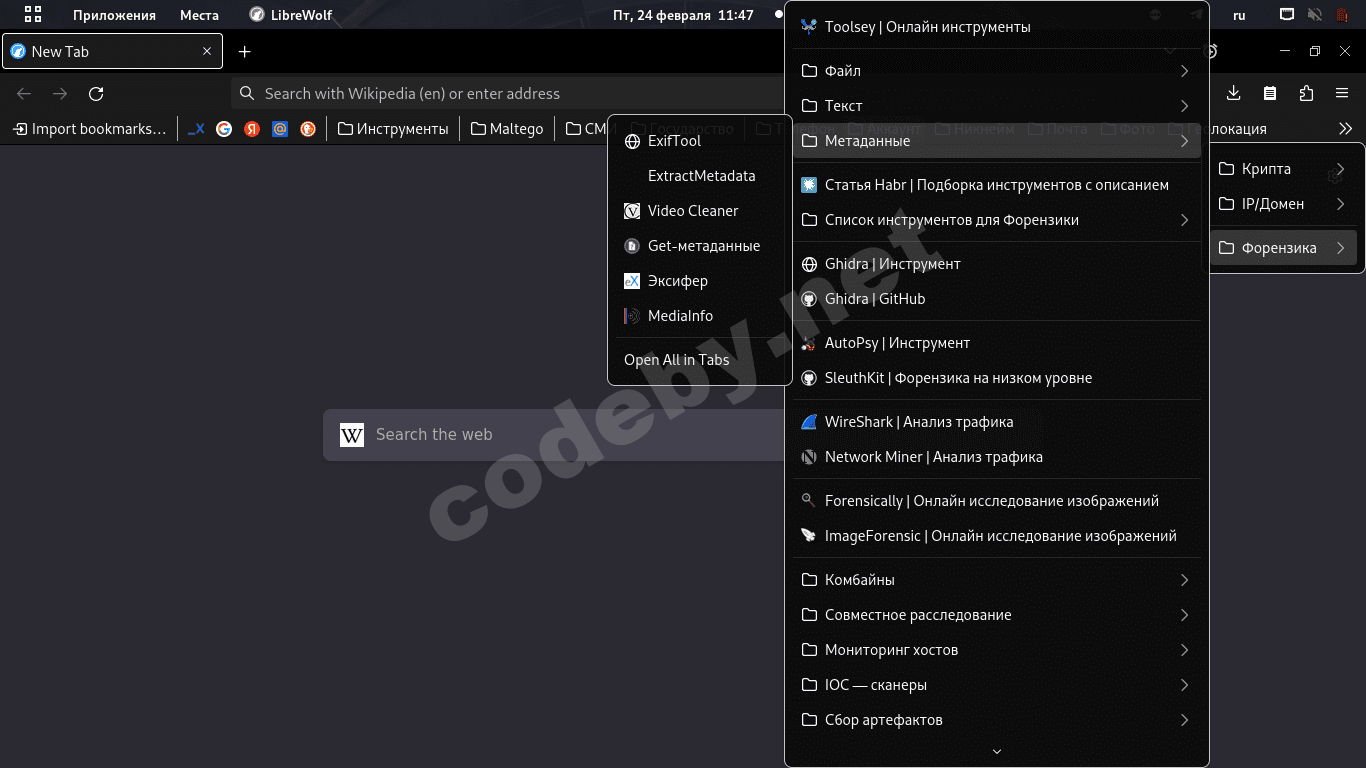Click the clipboard-style icon beside Downloads
1366x768 pixels.
[x=1270, y=93]
